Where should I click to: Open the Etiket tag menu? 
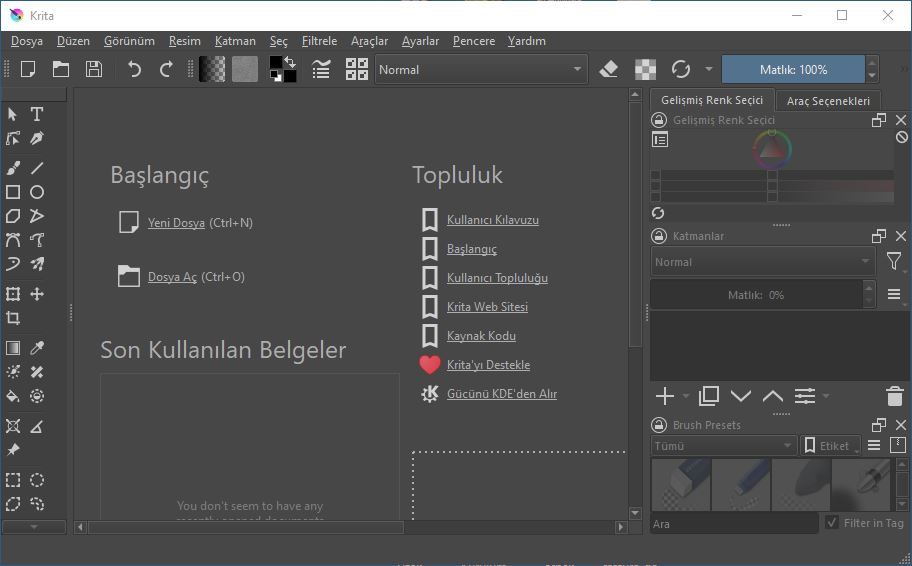pos(830,446)
